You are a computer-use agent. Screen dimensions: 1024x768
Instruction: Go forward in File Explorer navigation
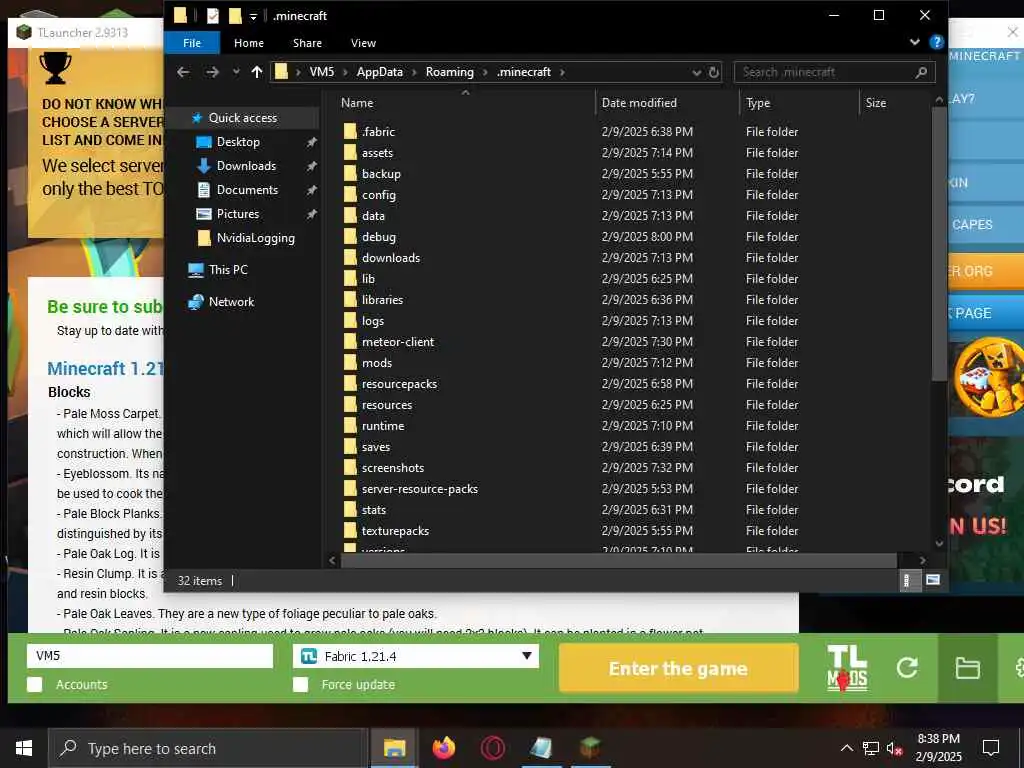coord(212,72)
